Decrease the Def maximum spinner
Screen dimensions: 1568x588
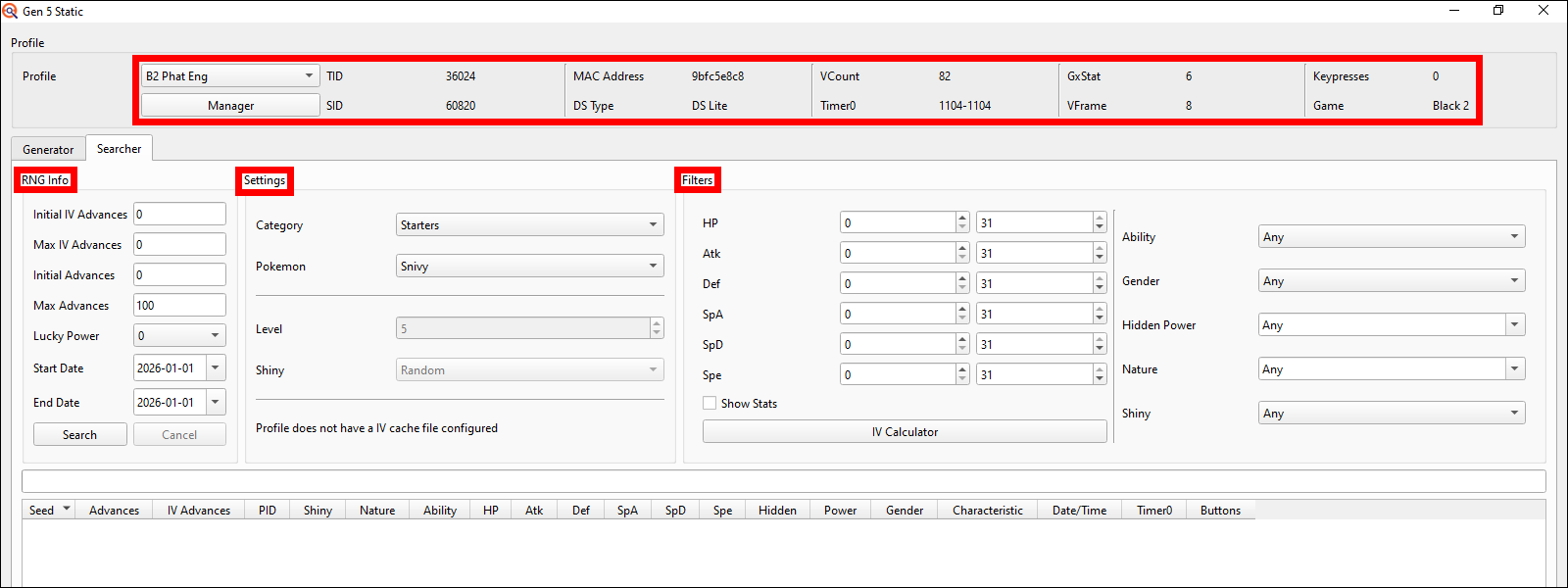tap(1100, 289)
